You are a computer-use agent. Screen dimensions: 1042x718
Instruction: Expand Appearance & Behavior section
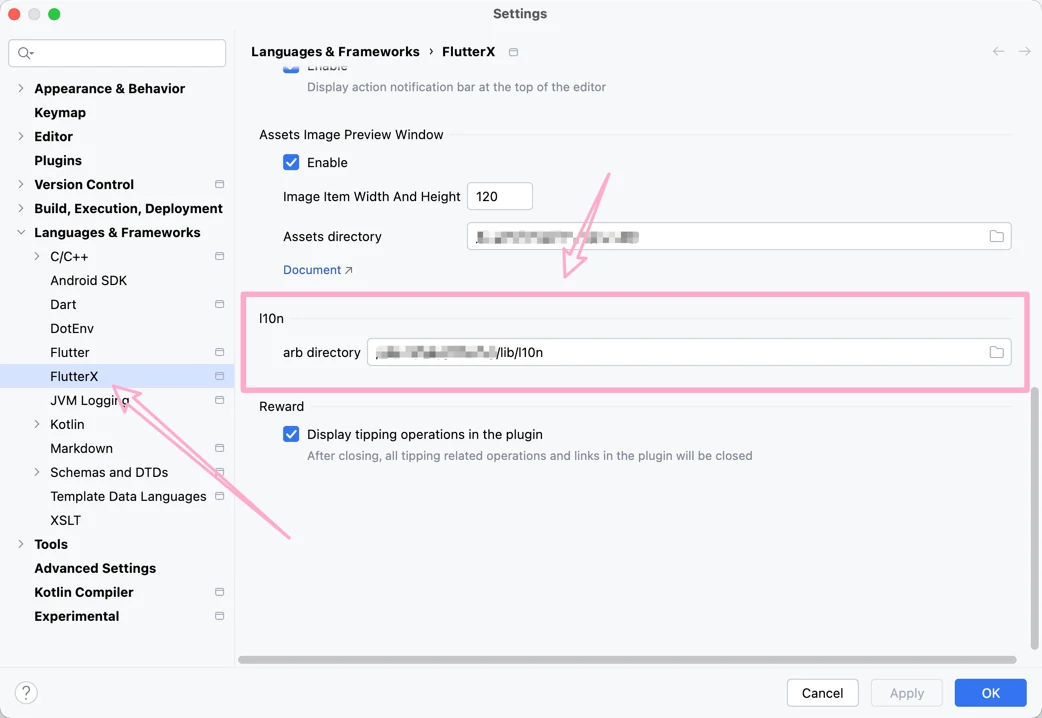[21, 88]
